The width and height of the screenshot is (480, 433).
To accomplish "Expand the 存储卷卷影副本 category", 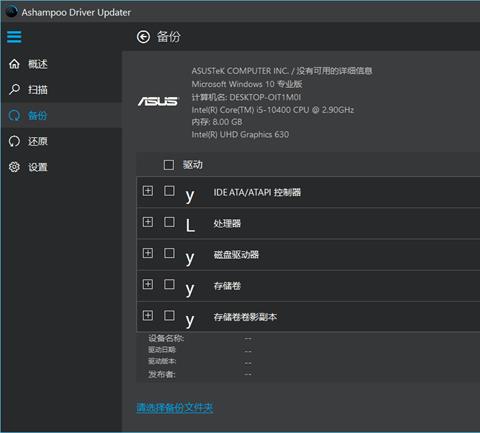I will coord(148,315).
